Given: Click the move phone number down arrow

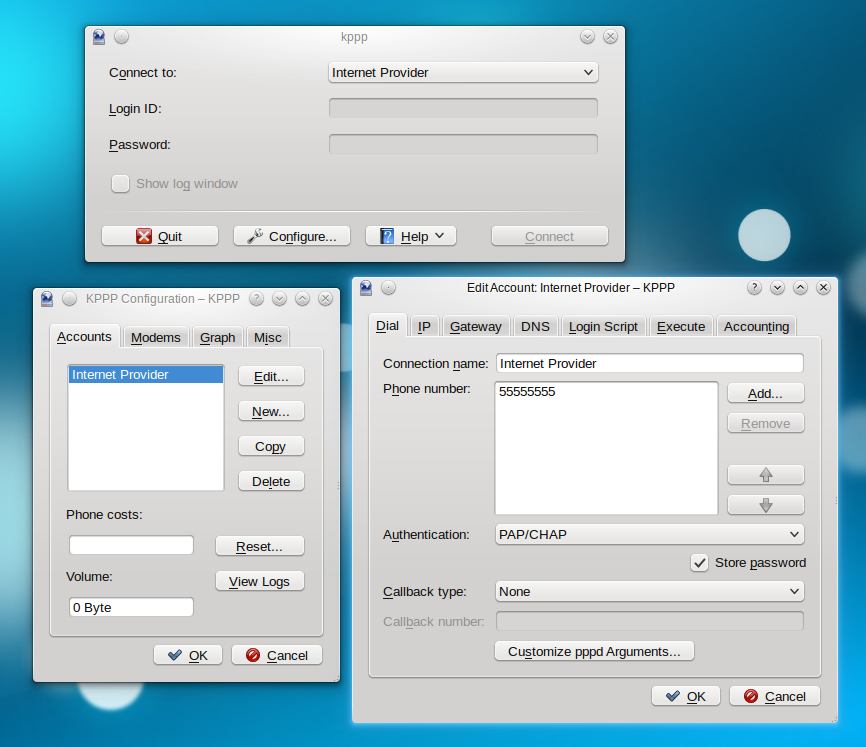Looking at the screenshot, I should tap(765, 505).
